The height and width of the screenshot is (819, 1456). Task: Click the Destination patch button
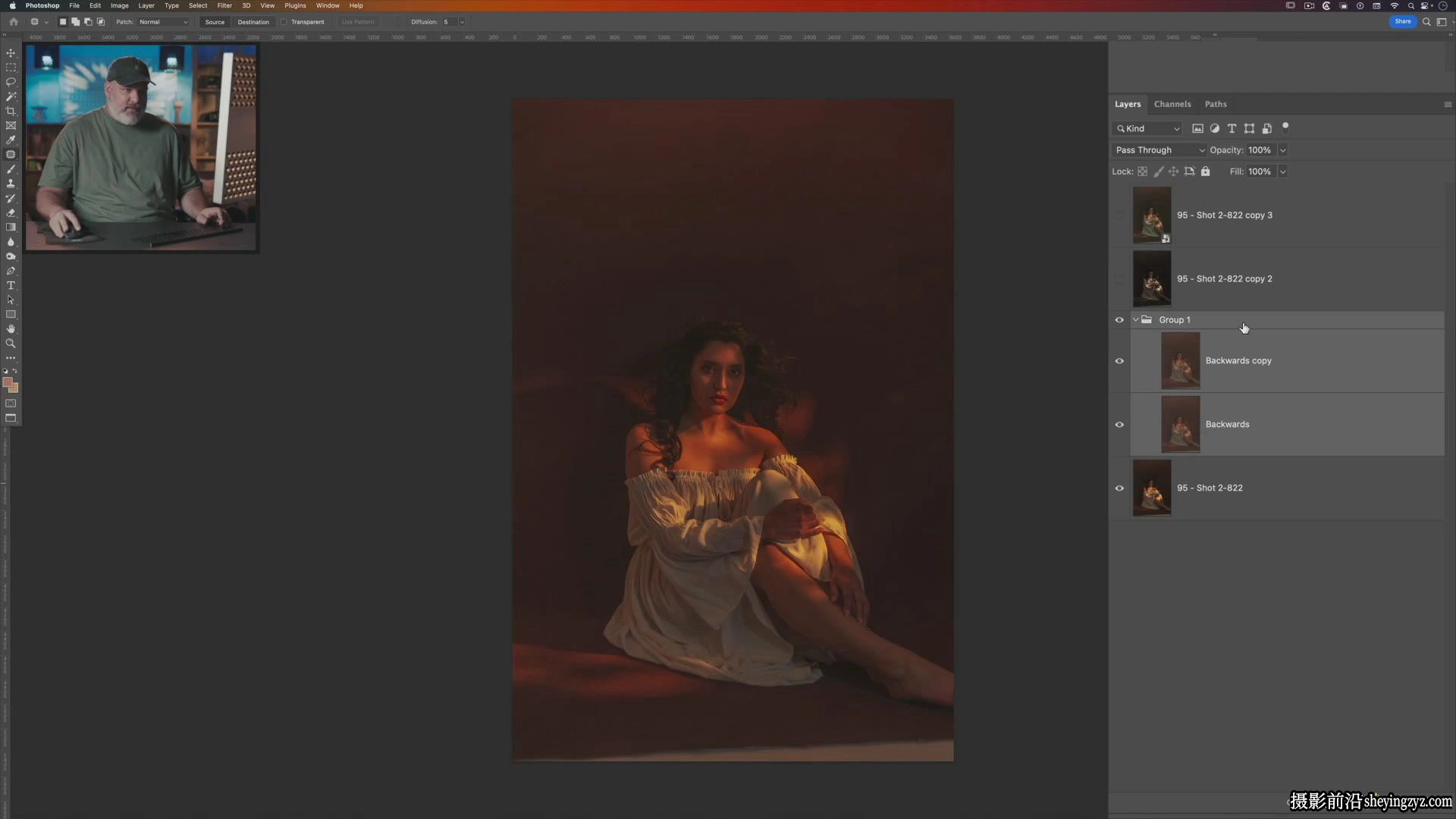click(x=253, y=22)
